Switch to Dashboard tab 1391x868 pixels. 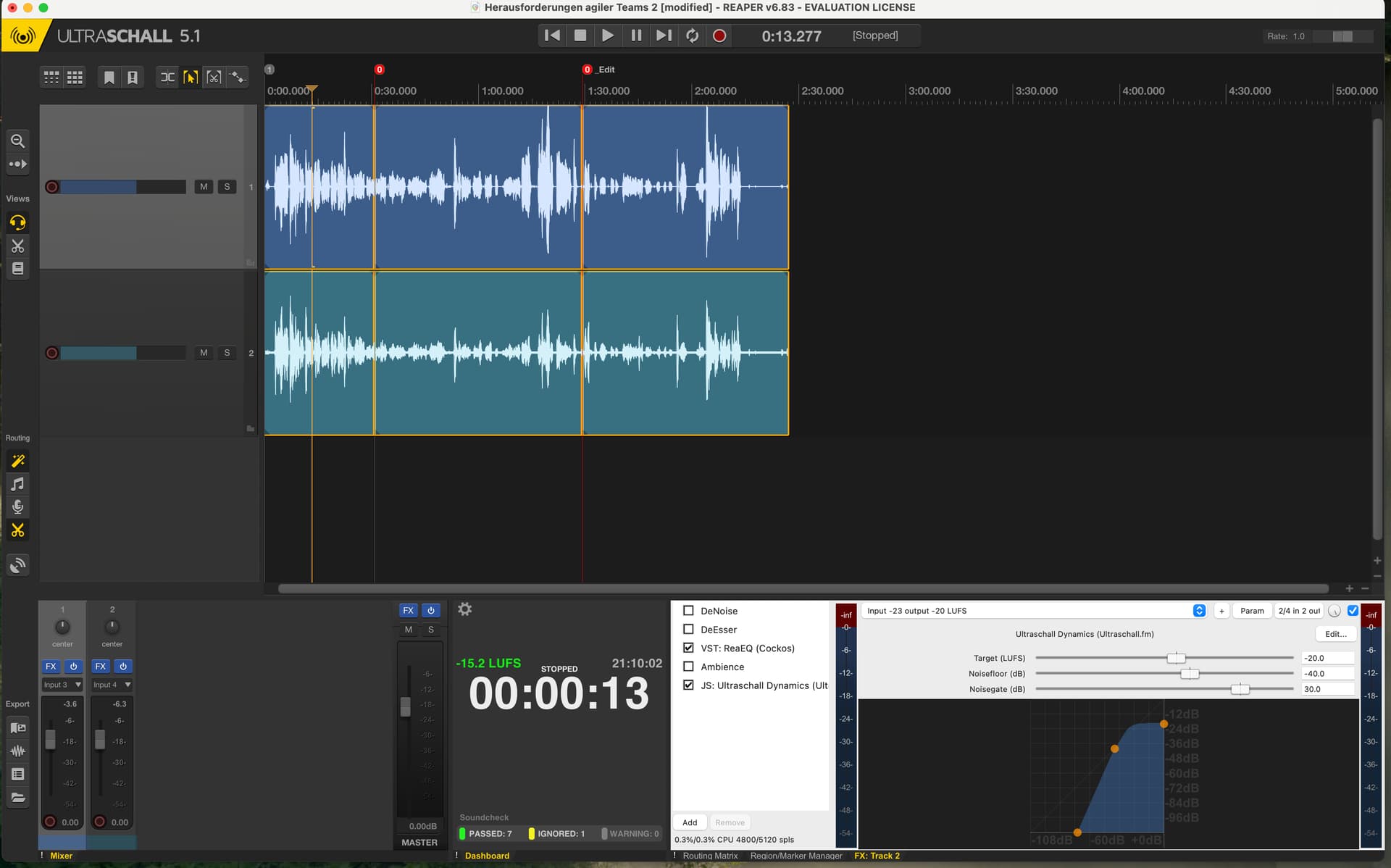point(487,856)
